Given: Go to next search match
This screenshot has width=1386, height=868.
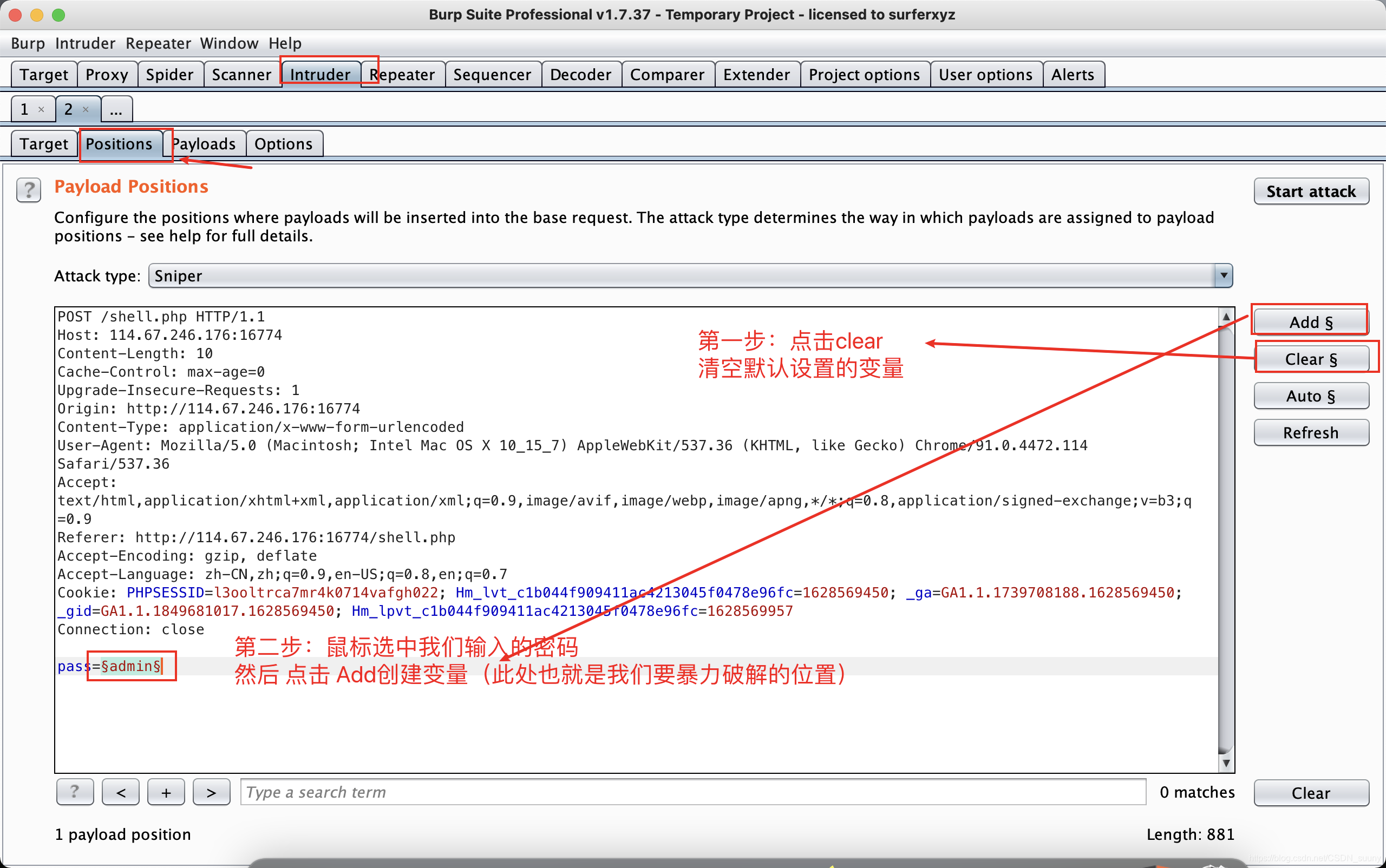Looking at the screenshot, I should pos(211,792).
